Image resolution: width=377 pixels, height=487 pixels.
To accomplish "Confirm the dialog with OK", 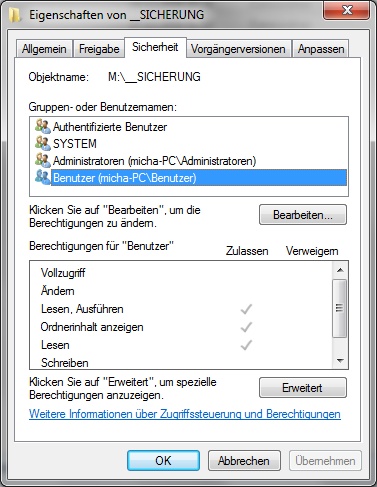I will 163,461.
